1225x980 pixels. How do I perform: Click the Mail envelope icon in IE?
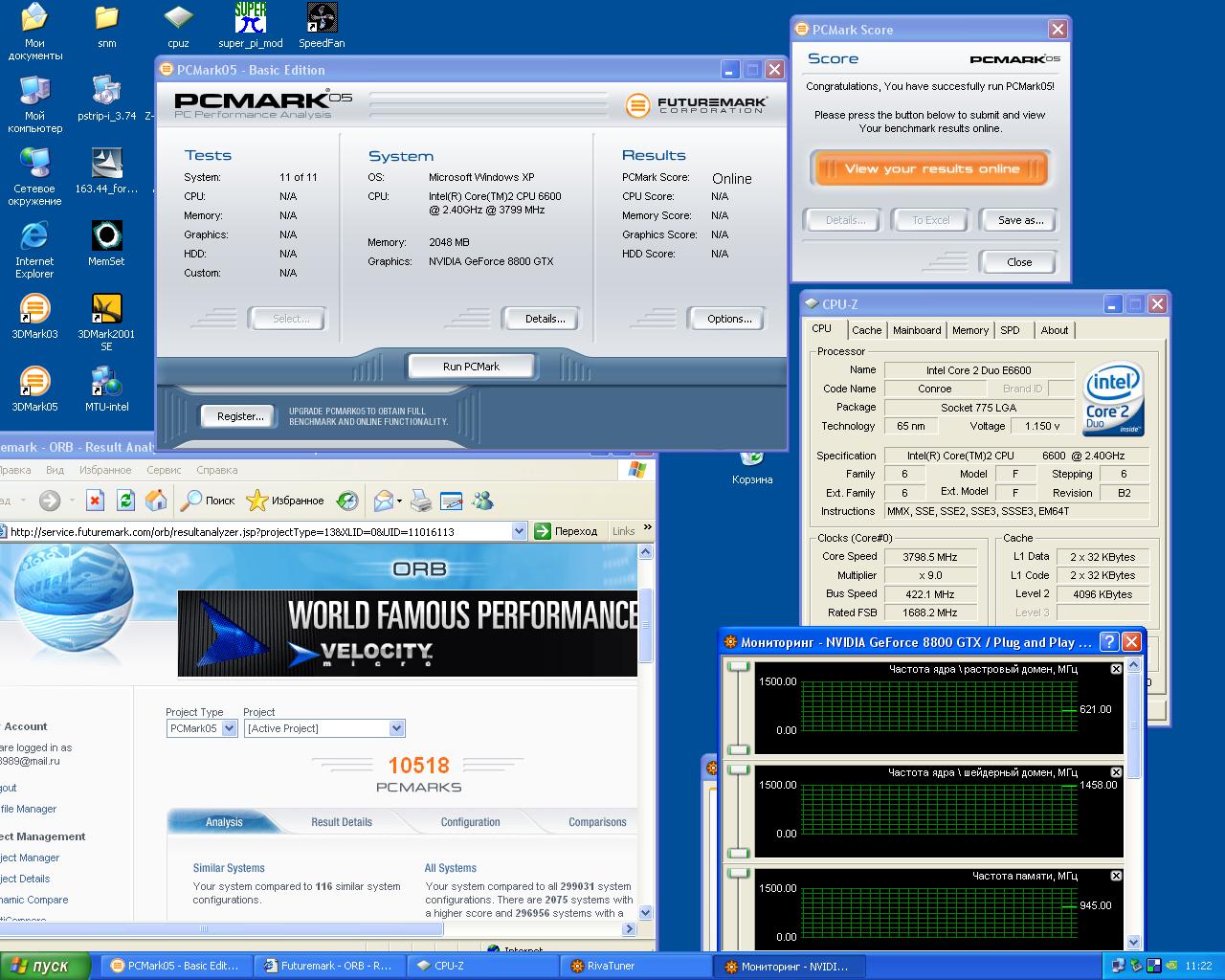383,501
